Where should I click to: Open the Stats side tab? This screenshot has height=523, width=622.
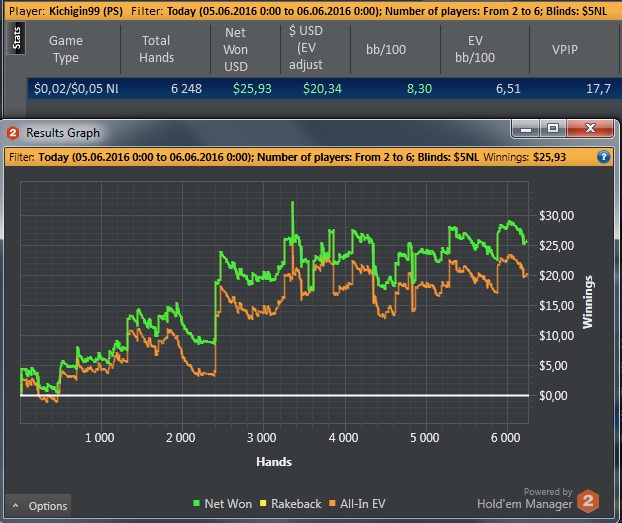pos(16,38)
